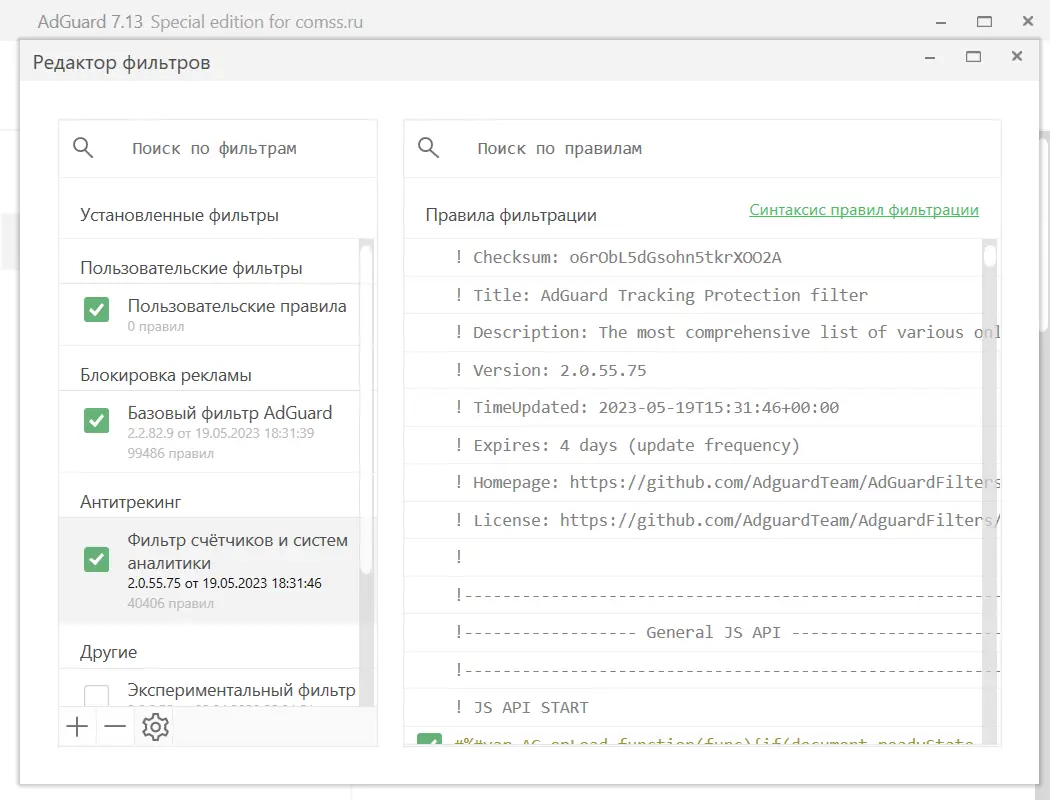Open the filtering rules syntax link
The width and height of the screenshot is (1050, 800).
tap(864, 210)
